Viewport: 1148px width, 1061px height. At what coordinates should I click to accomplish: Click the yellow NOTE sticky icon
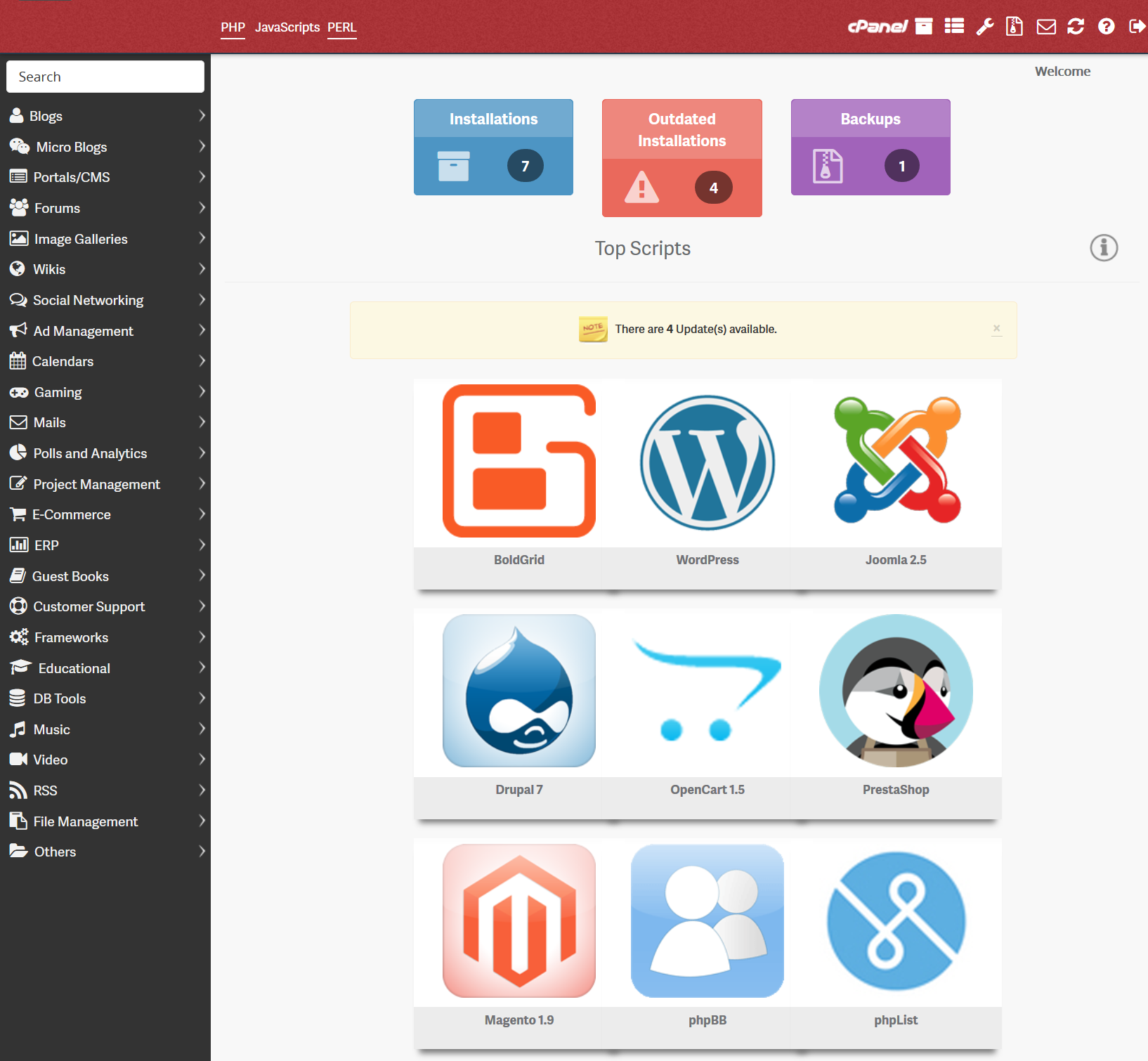593,329
